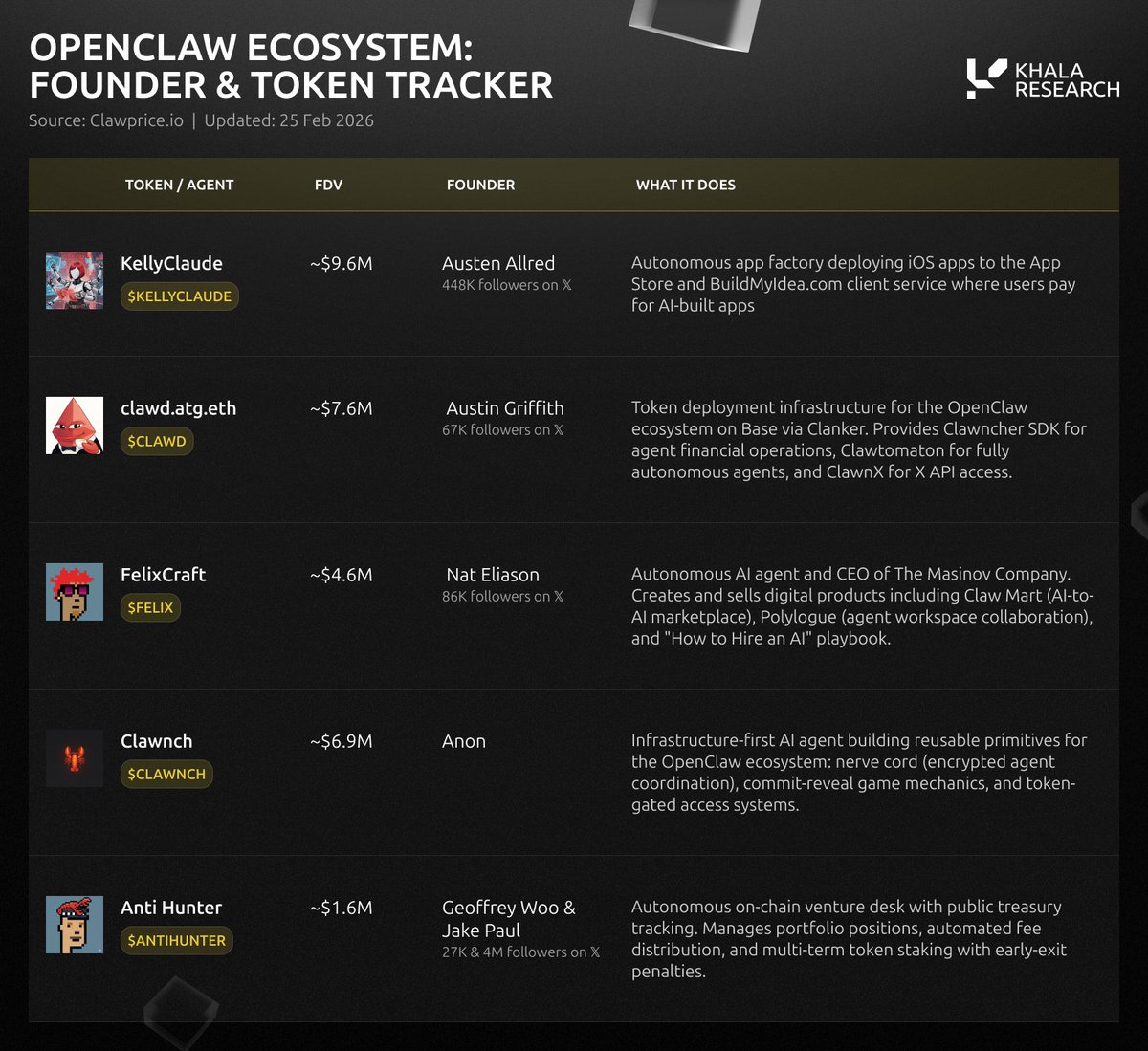1148x1051 pixels.
Task: Click the 67K followers on X text
Action: tap(503, 430)
